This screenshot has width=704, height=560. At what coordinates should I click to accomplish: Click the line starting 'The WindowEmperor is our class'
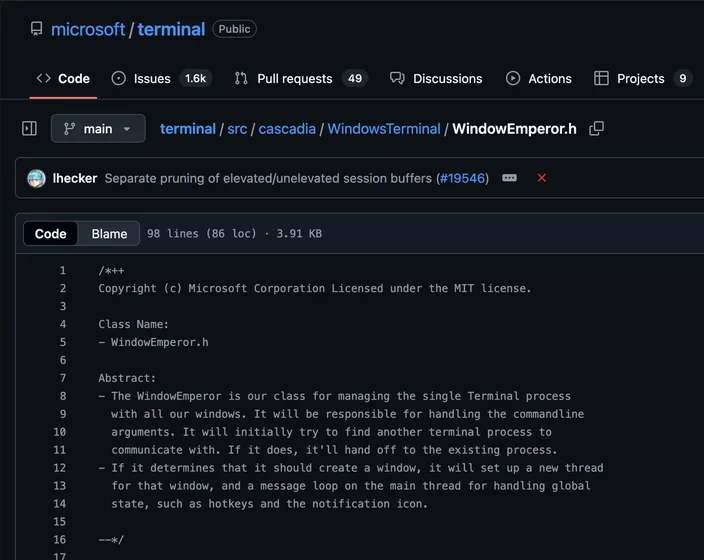335,396
